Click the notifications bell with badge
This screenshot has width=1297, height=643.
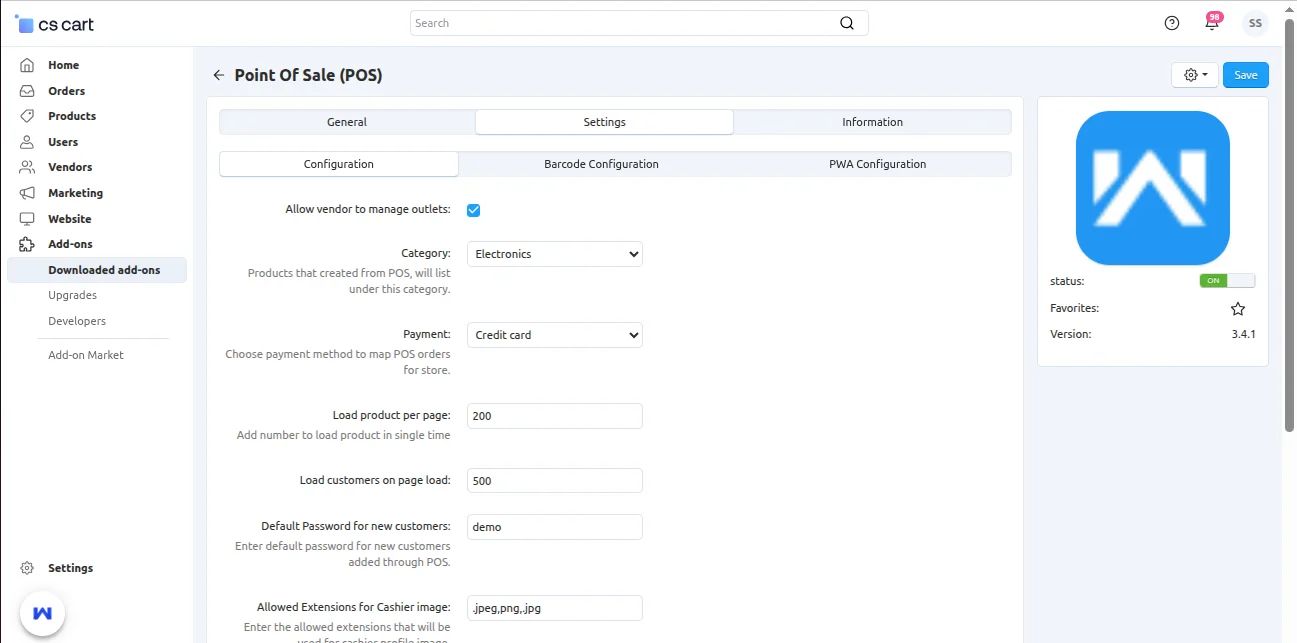1212,22
